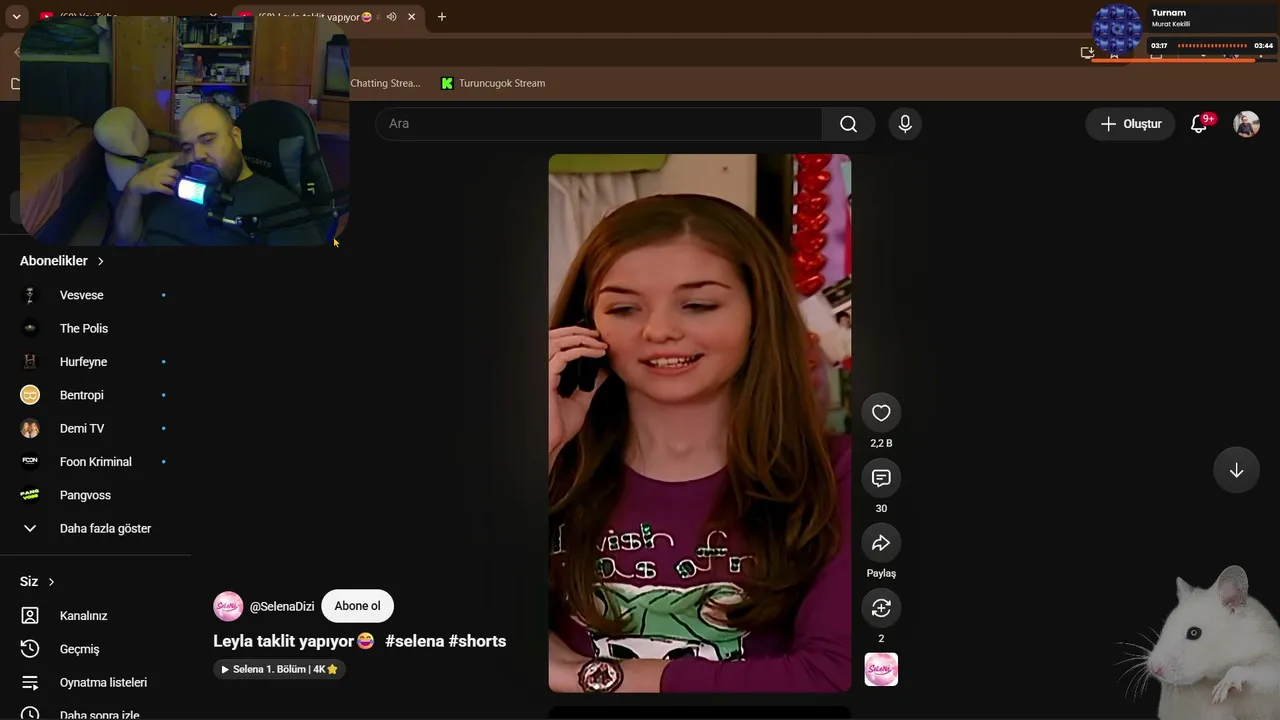Remix the Short with the remix icon
The height and width of the screenshot is (720, 1280).
881,608
